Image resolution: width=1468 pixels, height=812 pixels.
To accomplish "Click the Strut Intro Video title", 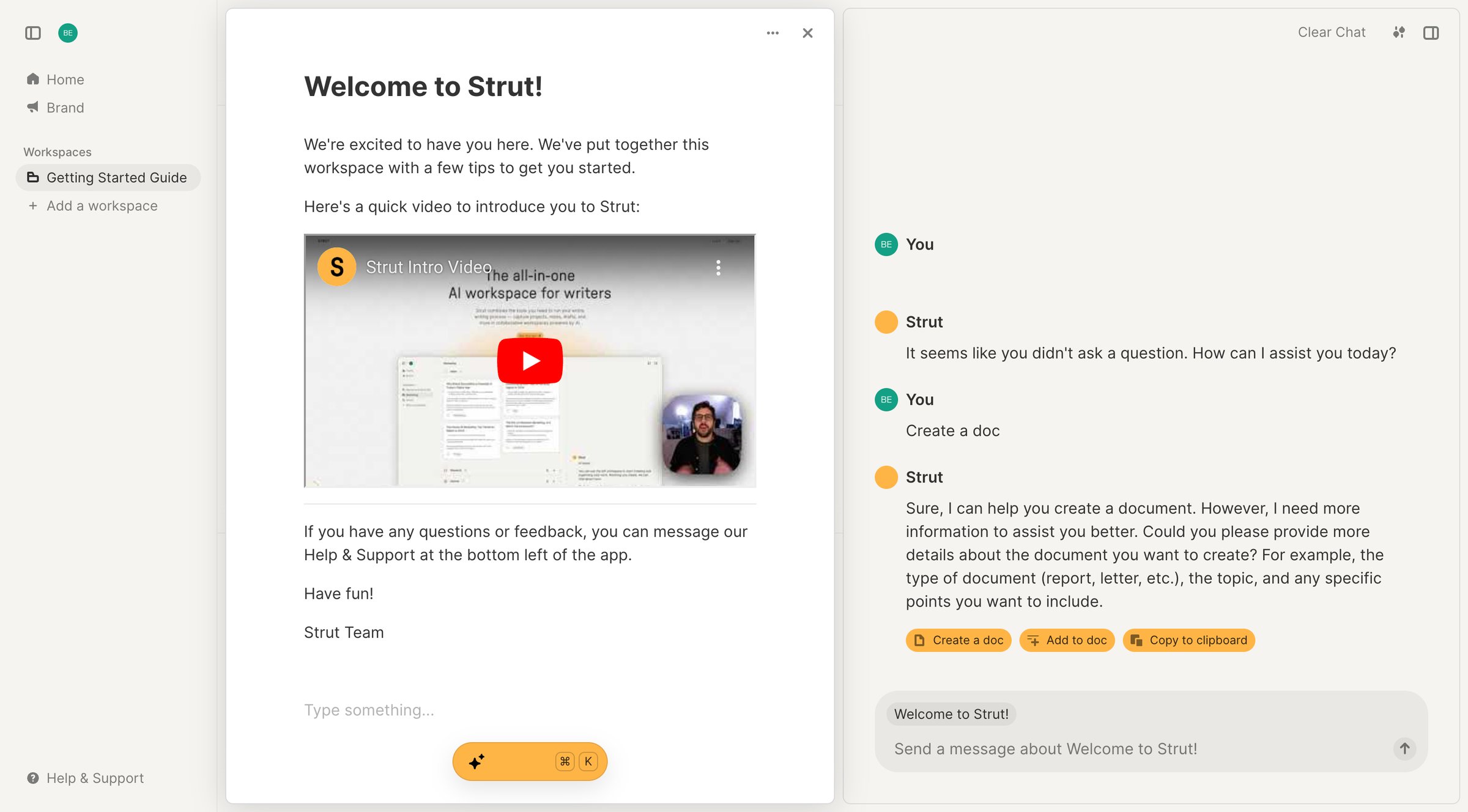I will pyautogui.click(x=429, y=267).
